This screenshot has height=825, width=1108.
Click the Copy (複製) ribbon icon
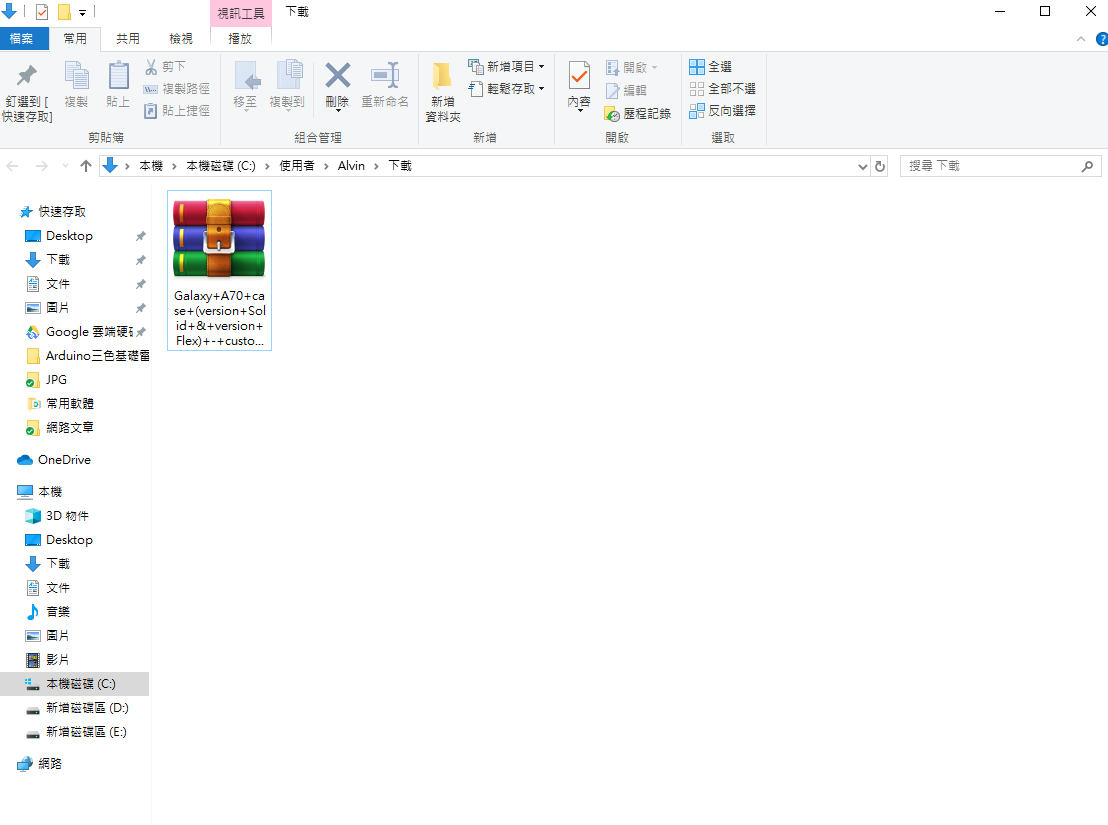(x=76, y=76)
